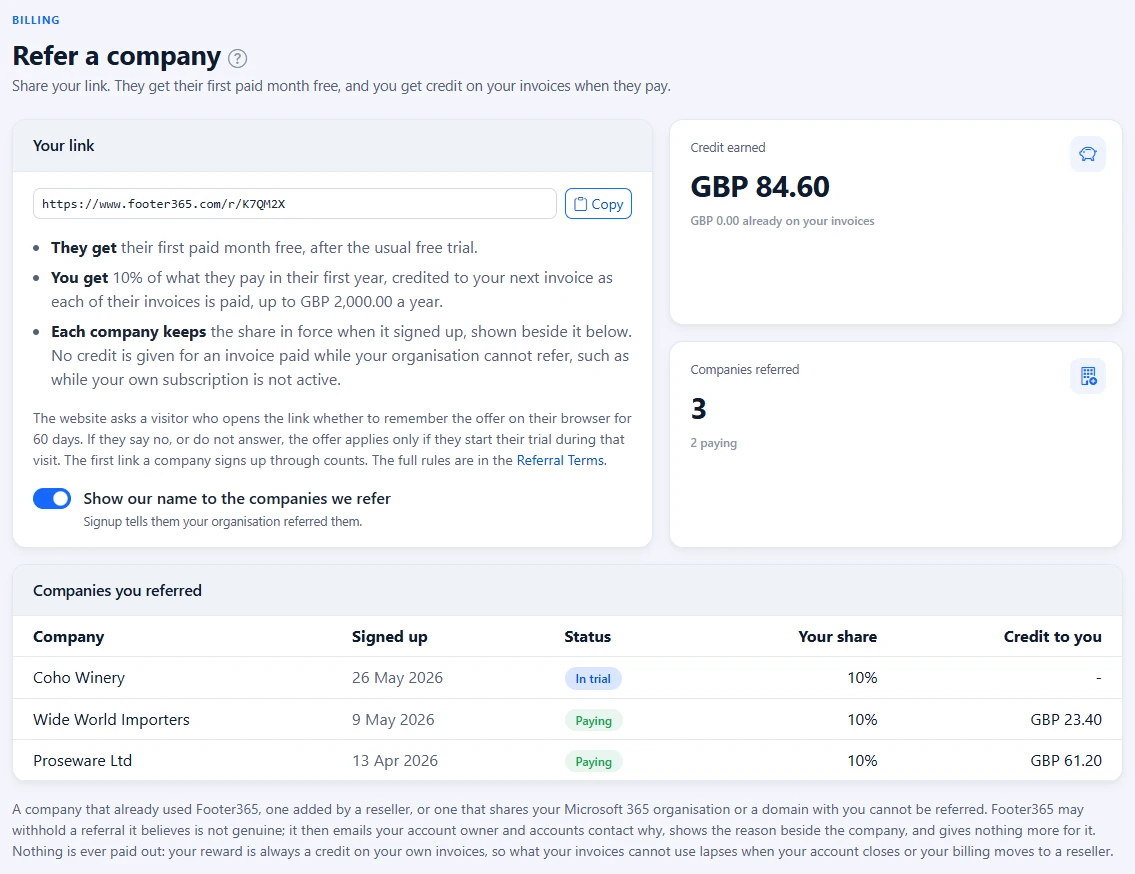Click the 2 paying caption
The width and height of the screenshot is (1135, 874).
[714, 443]
